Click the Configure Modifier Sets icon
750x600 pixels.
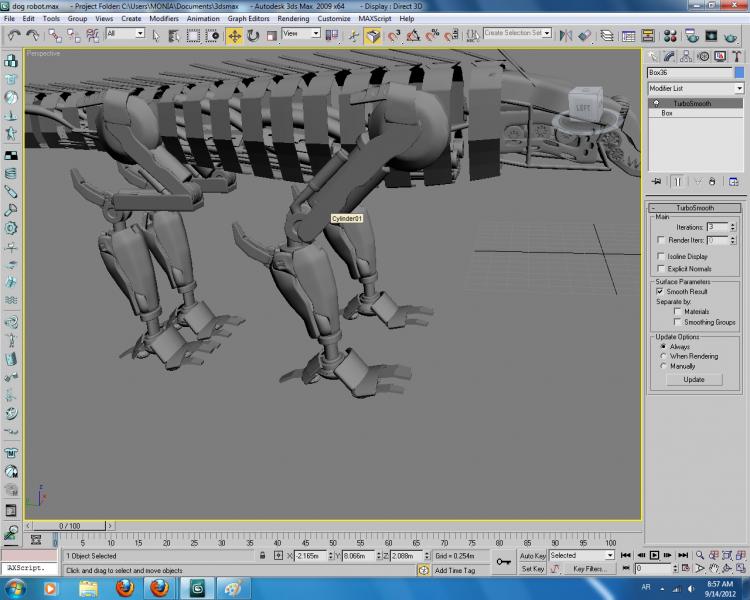(x=733, y=181)
